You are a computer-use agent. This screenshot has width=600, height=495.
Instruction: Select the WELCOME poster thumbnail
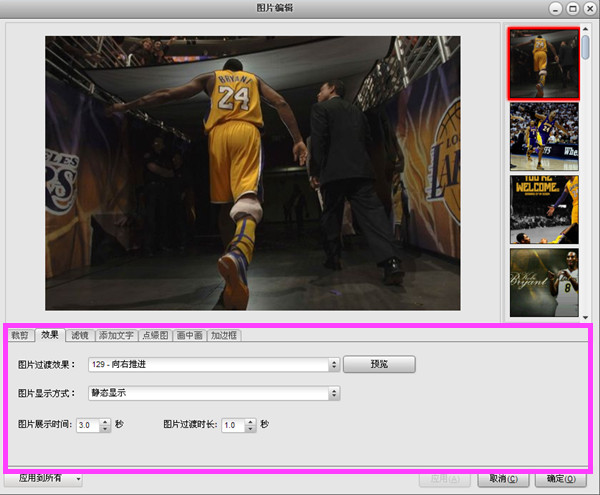click(544, 210)
